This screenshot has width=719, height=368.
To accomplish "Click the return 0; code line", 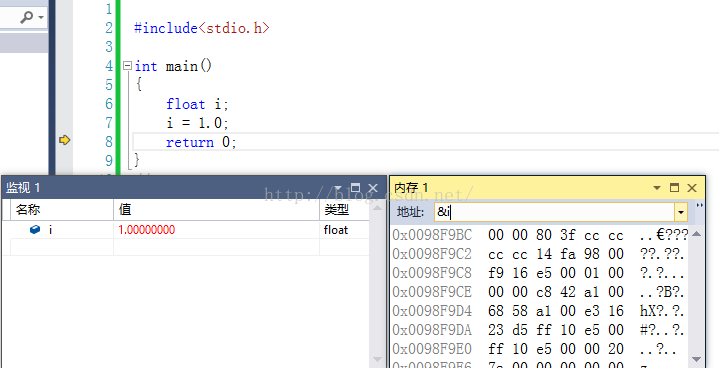I will [x=201, y=142].
